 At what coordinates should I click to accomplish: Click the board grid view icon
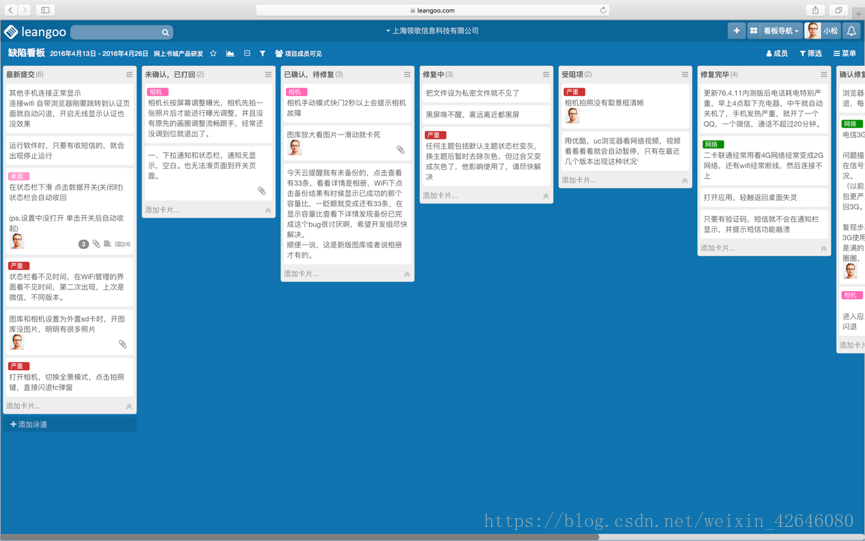coord(754,31)
